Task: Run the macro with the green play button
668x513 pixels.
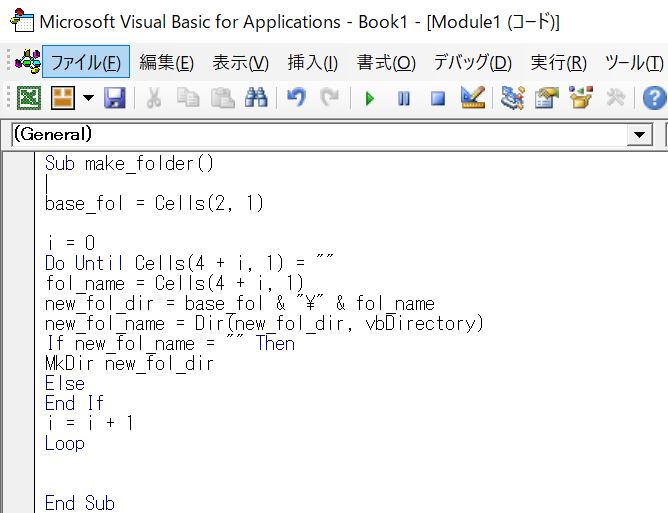Action: pyautogui.click(x=370, y=99)
